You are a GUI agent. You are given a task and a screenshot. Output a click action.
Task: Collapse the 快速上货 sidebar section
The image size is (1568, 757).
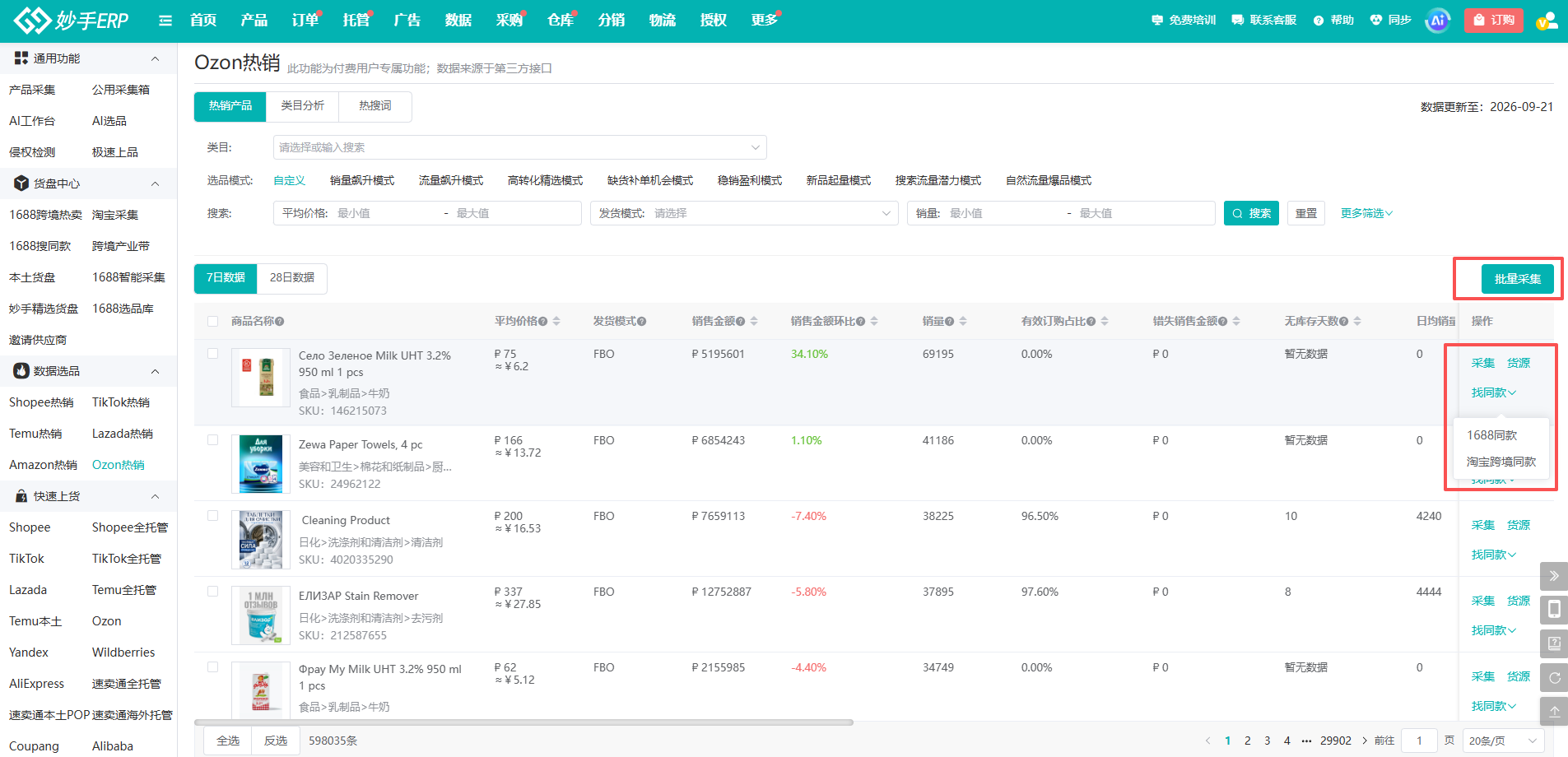155,496
